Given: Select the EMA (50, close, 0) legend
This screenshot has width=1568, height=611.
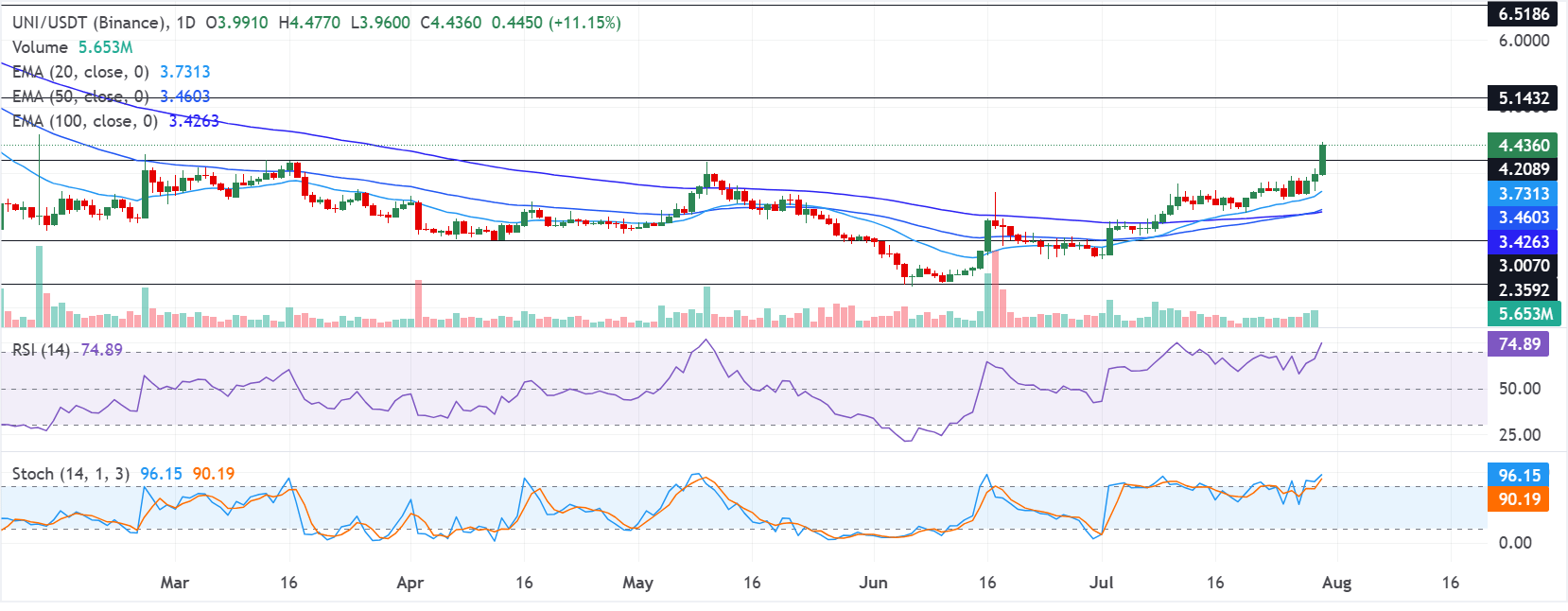Looking at the screenshot, I should coord(111,96).
